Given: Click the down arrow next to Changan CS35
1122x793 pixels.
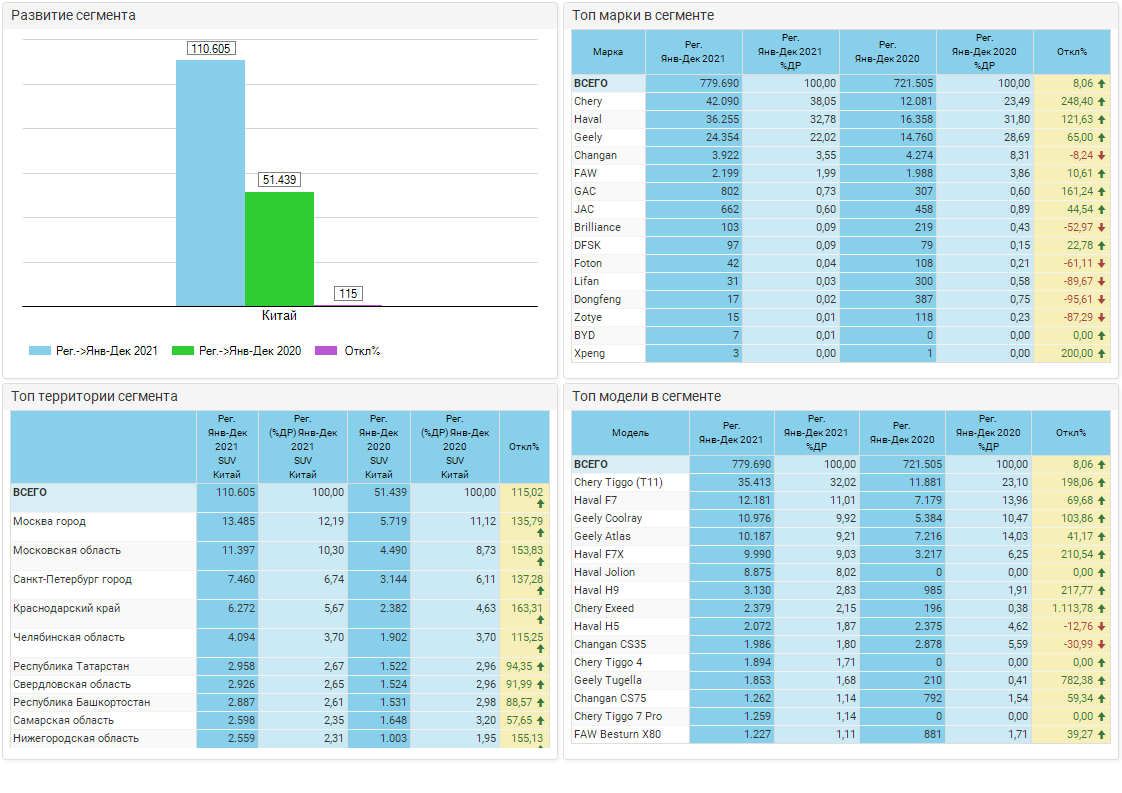Looking at the screenshot, I should click(1101, 645).
